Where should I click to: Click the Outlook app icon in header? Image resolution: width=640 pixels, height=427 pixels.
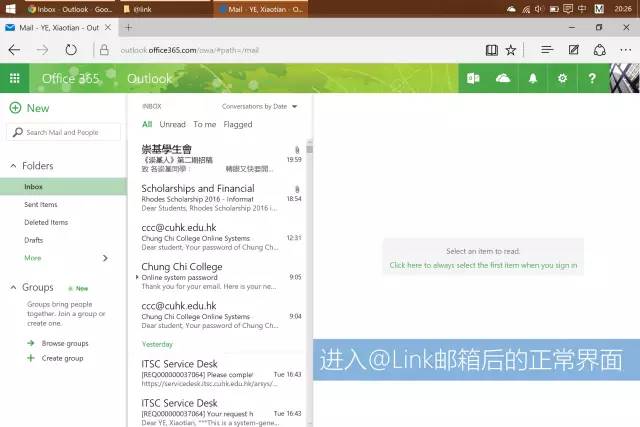[475, 78]
